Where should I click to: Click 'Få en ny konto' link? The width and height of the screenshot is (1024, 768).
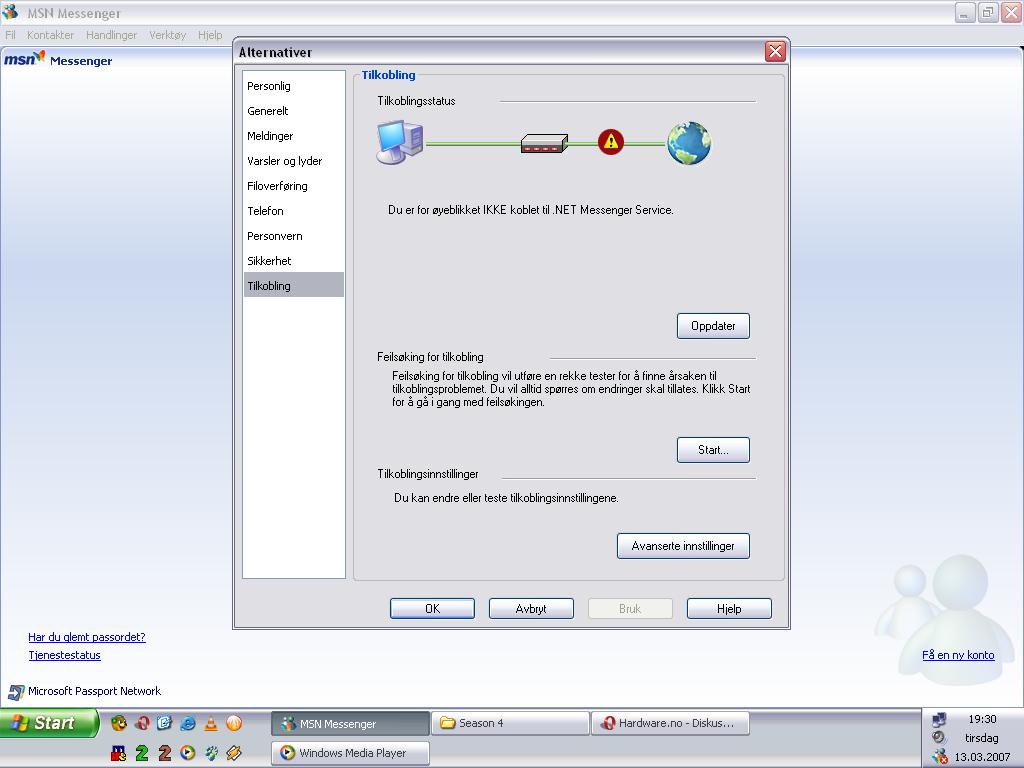click(x=958, y=655)
